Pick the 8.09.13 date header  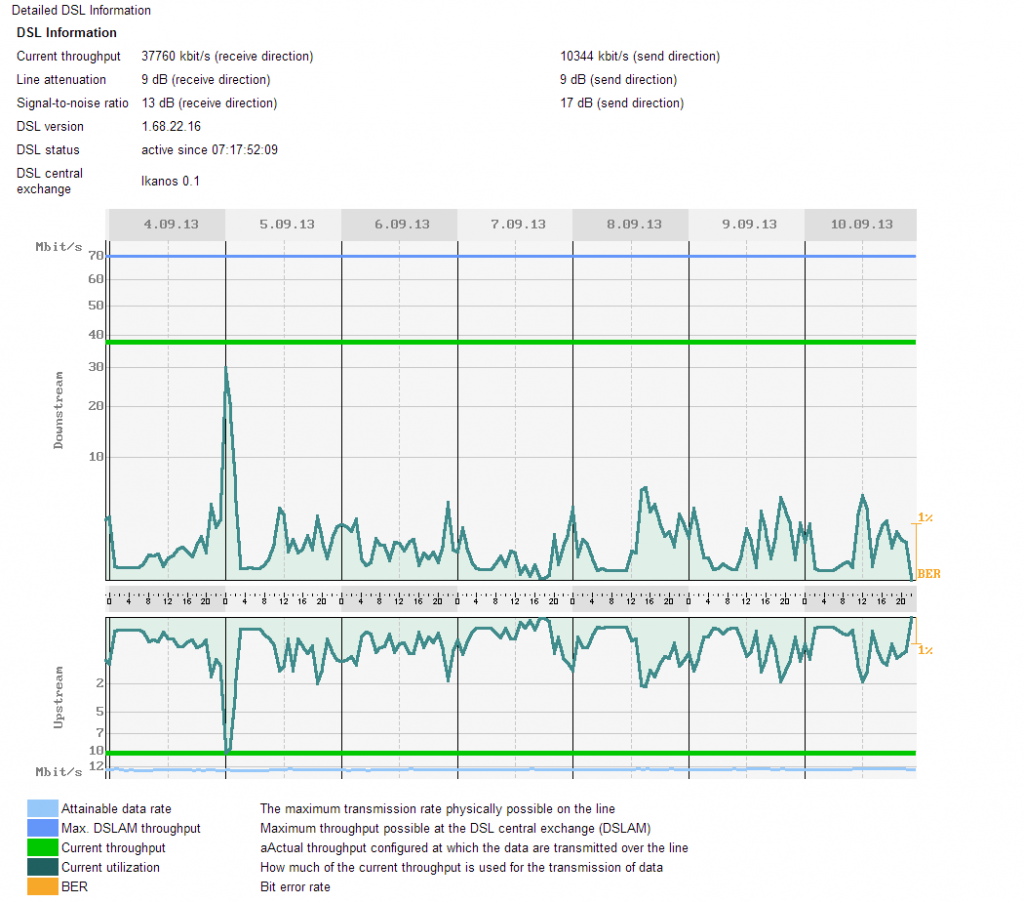point(633,224)
